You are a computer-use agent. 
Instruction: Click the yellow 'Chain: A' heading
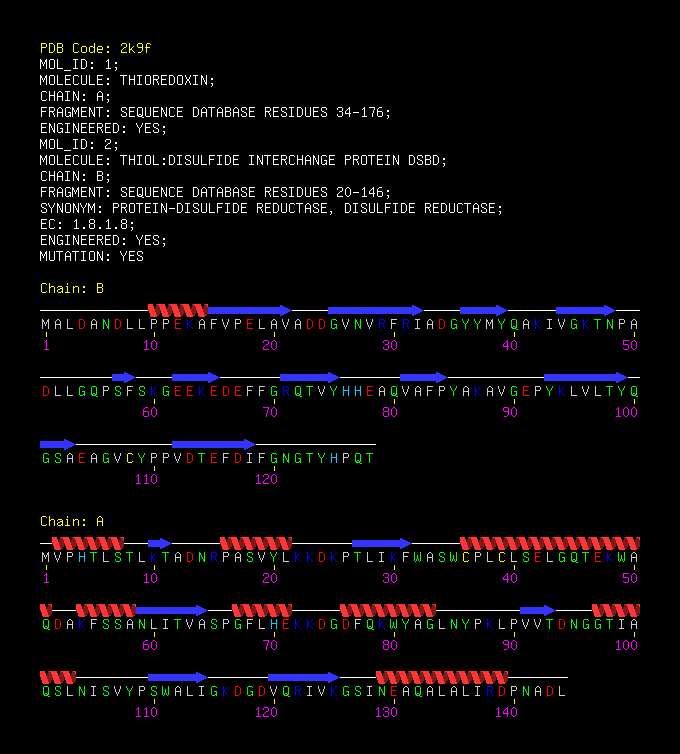coord(72,522)
